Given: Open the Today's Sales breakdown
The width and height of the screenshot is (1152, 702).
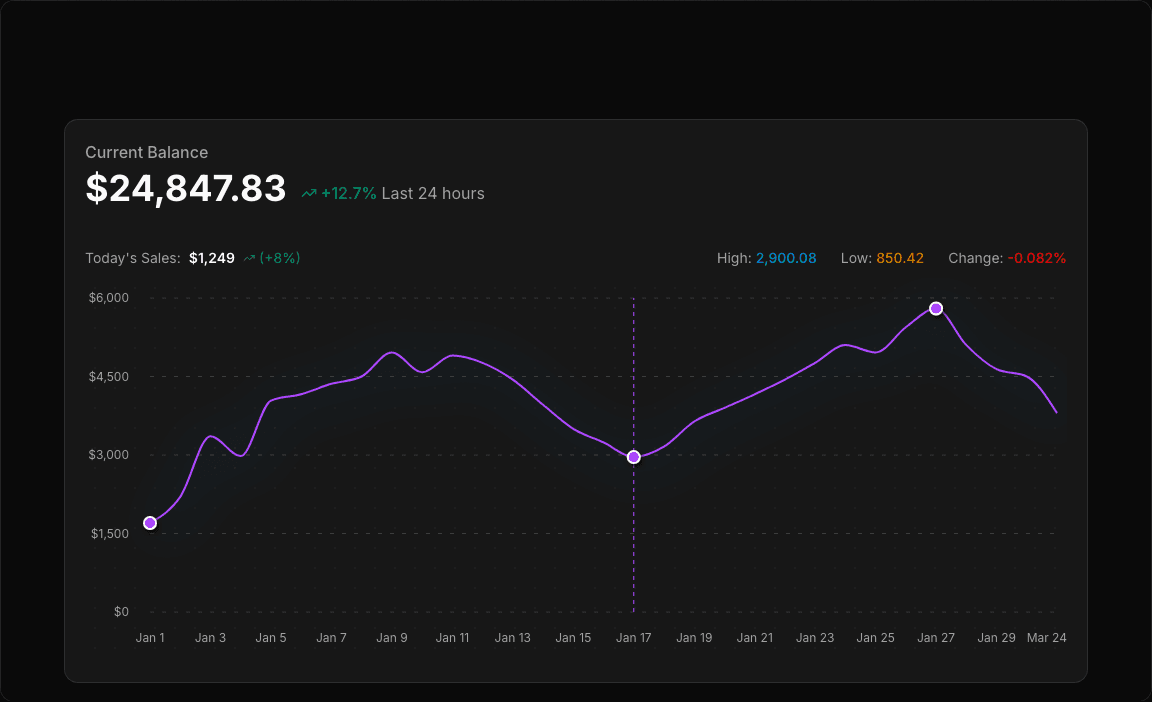Looking at the screenshot, I should [132, 257].
